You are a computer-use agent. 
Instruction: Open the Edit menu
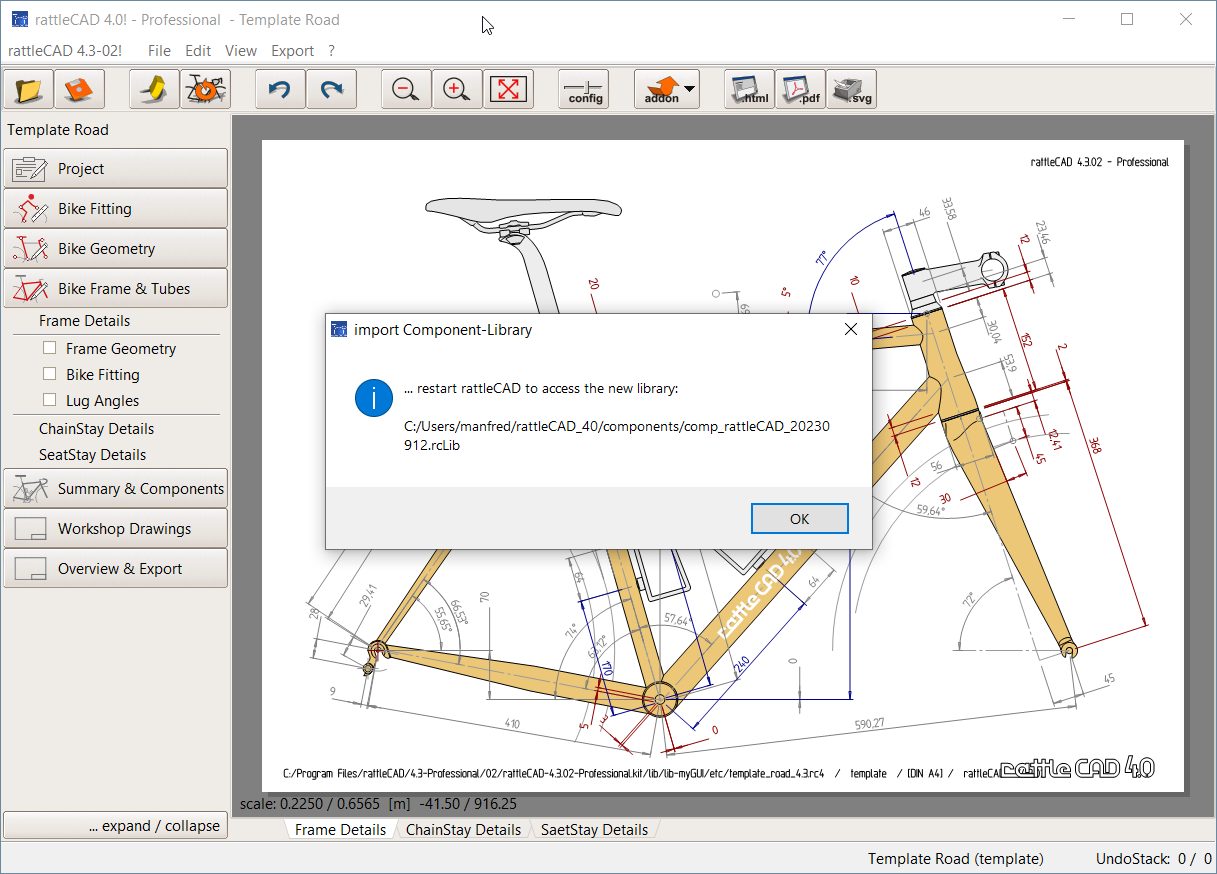(x=198, y=50)
